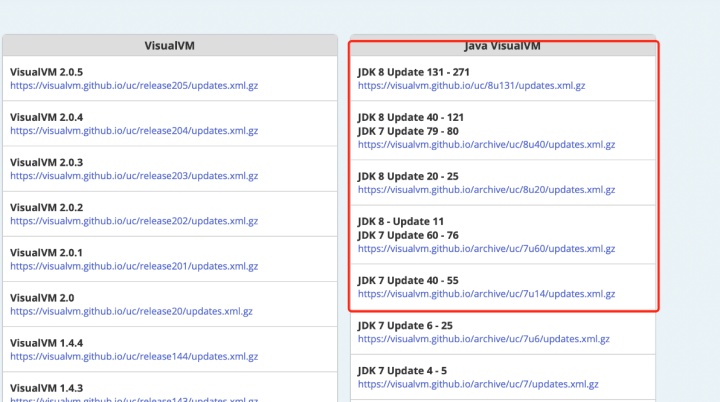Select the 'VisualVM 2.0.4' title text
The width and height of the screenshot is (720, 402).
click(46, 117)
